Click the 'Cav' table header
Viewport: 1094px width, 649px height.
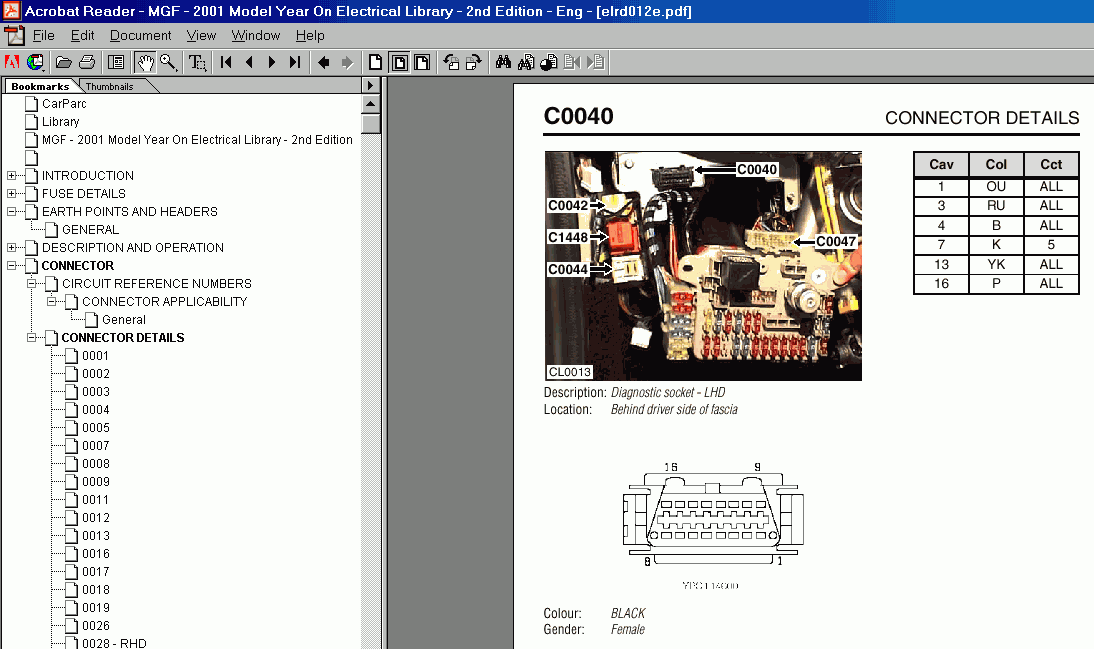pos(941,165)
